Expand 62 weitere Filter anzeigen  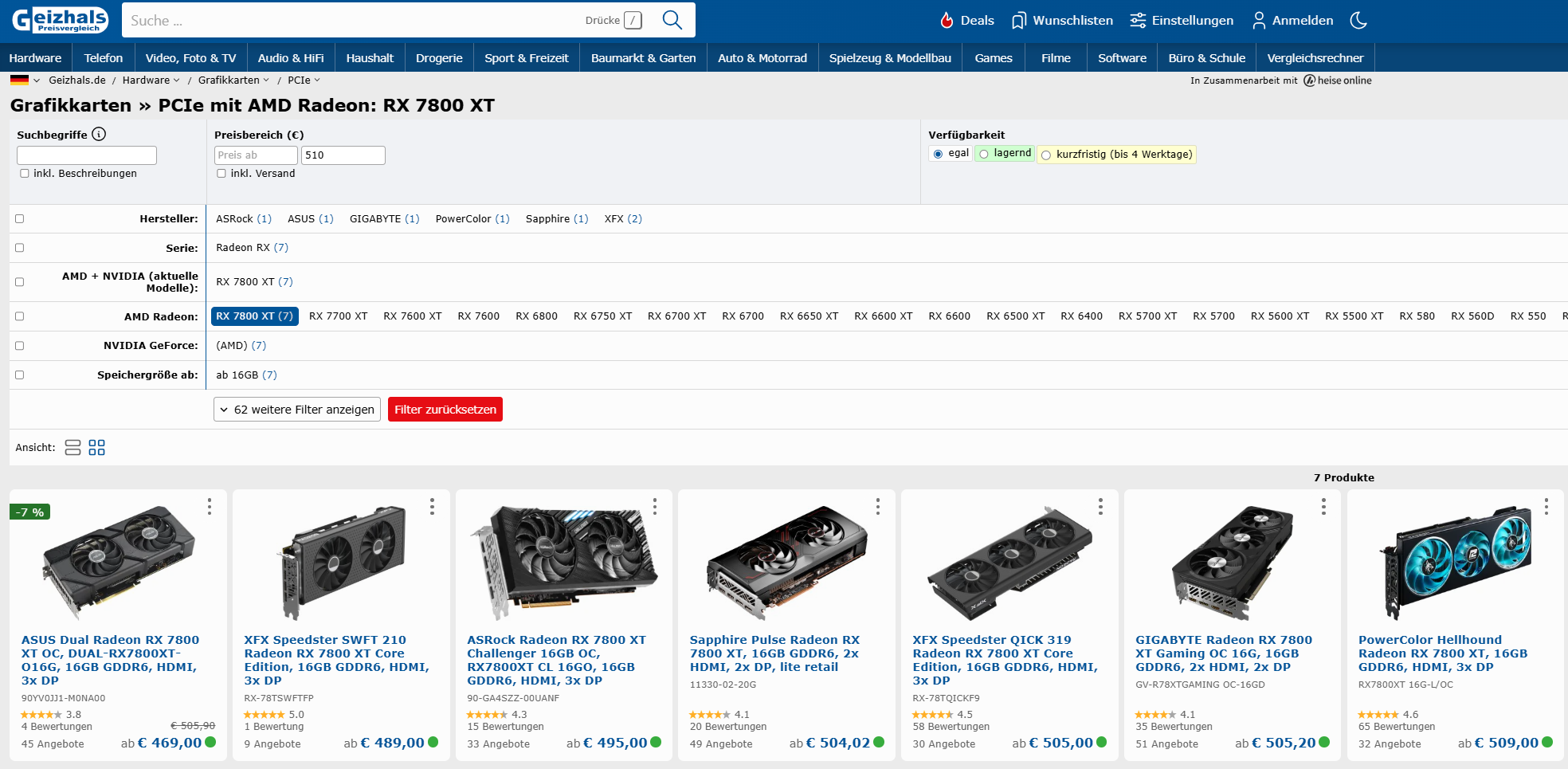tap(297, 410)
